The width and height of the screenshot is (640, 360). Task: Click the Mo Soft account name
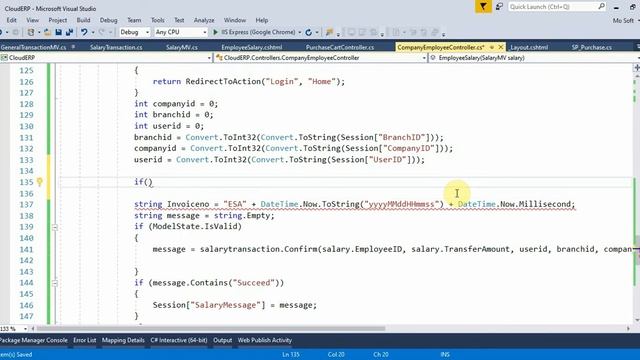tap(623, 20)
